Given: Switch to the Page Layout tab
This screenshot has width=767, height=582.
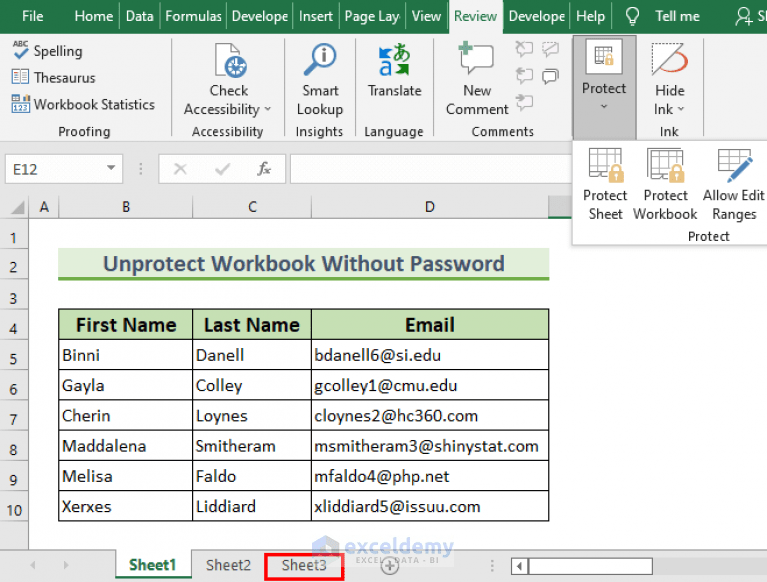Looking at the screenshot, I should coord(372,16).
